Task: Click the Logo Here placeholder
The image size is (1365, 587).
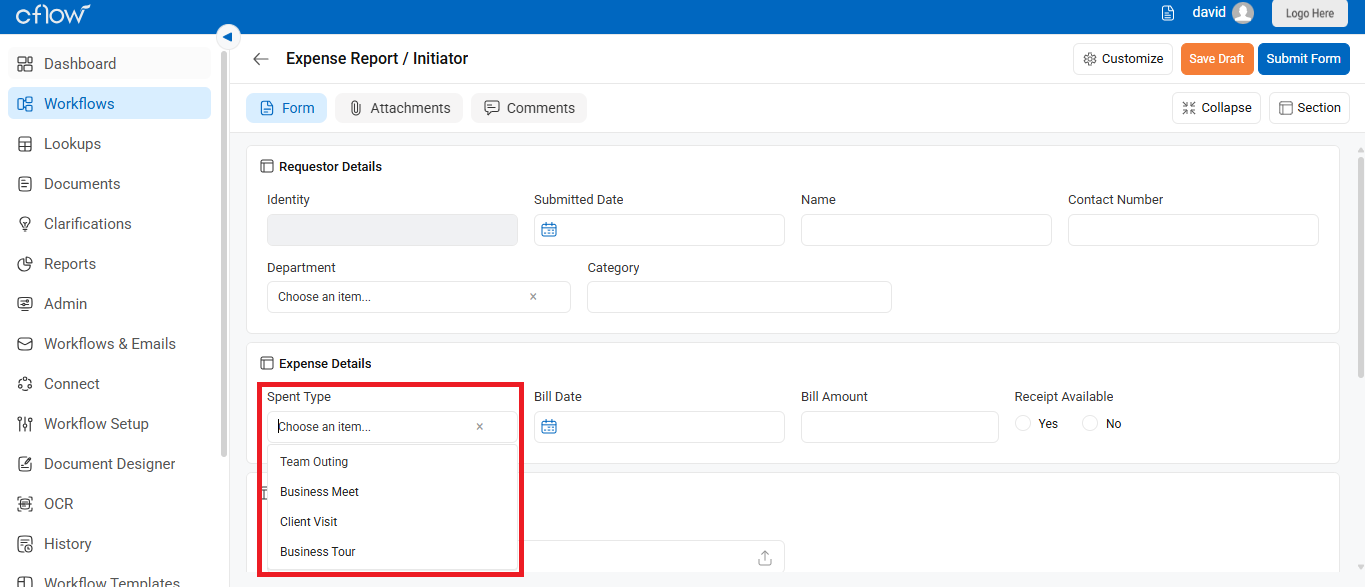Action: click(x=1310, y=13)
